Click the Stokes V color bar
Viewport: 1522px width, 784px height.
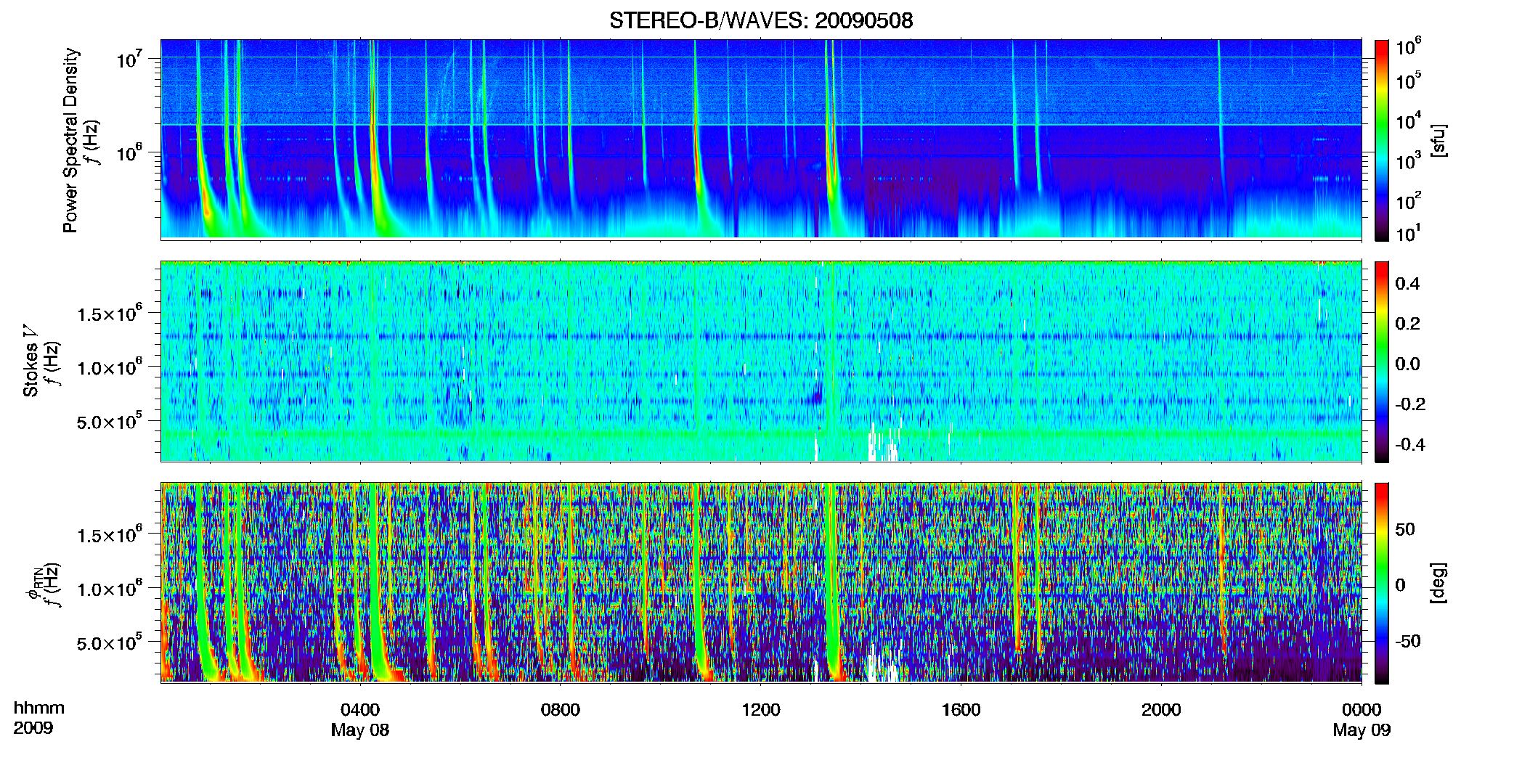click(x=1382, y=362)
